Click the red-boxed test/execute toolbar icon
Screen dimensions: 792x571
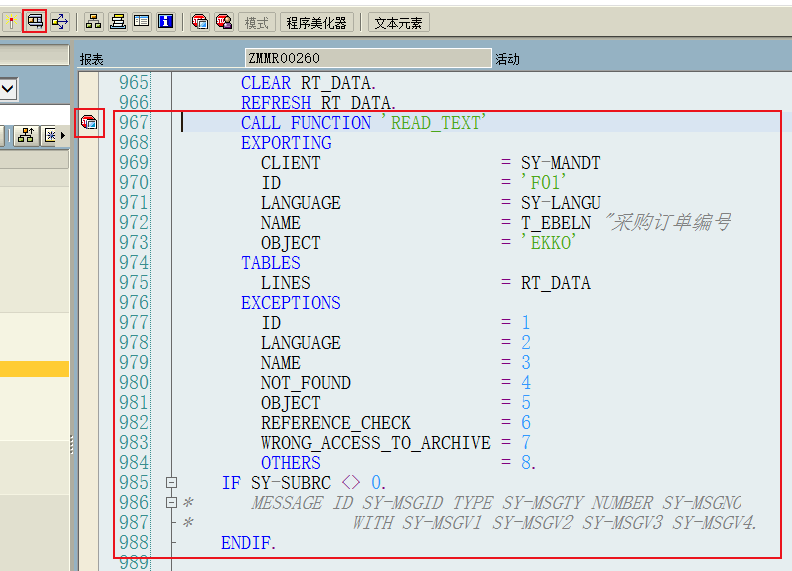coord(35,22)
